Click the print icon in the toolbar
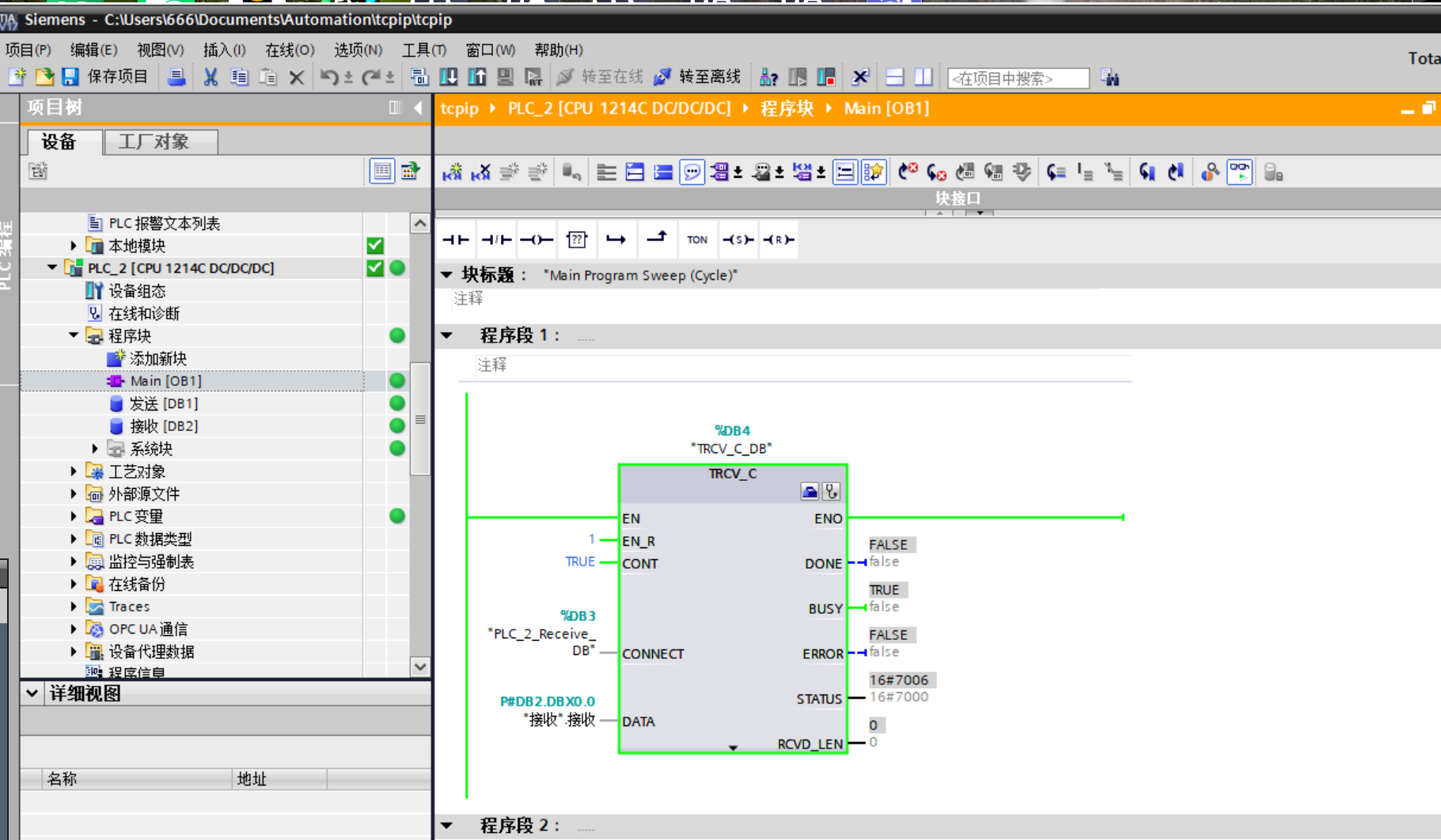This screenshot has width=1441, height=840. point(176,77)
